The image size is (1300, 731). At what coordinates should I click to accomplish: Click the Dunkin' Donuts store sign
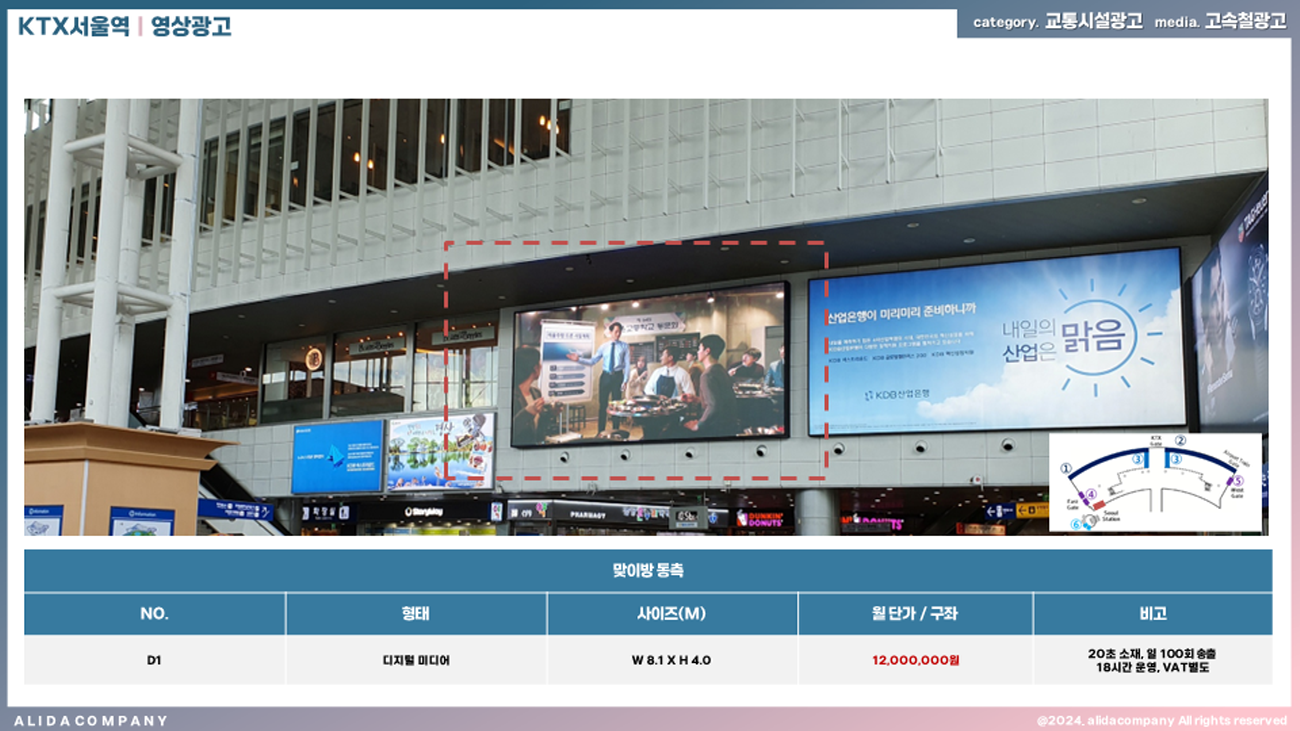click(x=764, y=518)
